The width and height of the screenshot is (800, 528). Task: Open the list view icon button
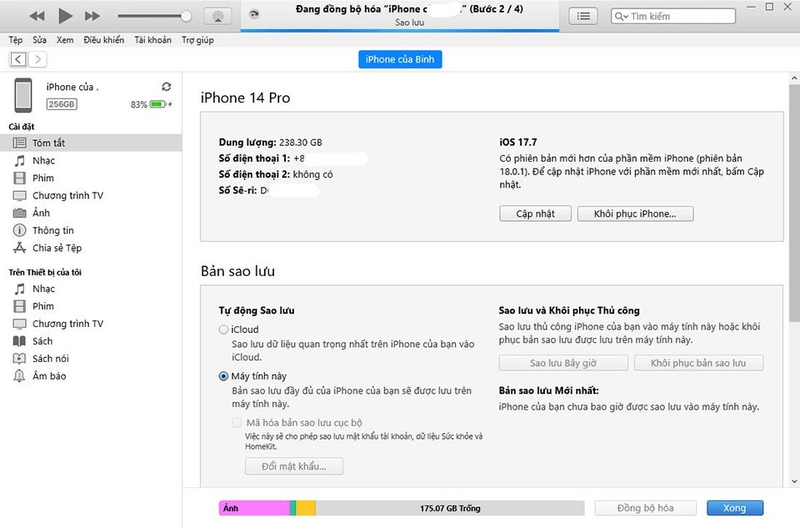(x=583, y=16)
